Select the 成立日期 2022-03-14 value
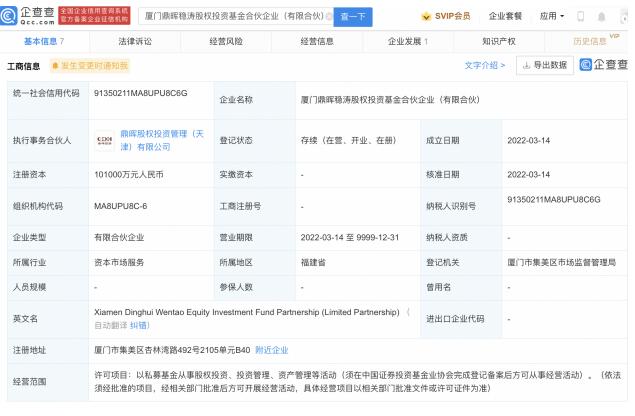The height and width of the screenshot is (416, 635). [x=528, y=141]
